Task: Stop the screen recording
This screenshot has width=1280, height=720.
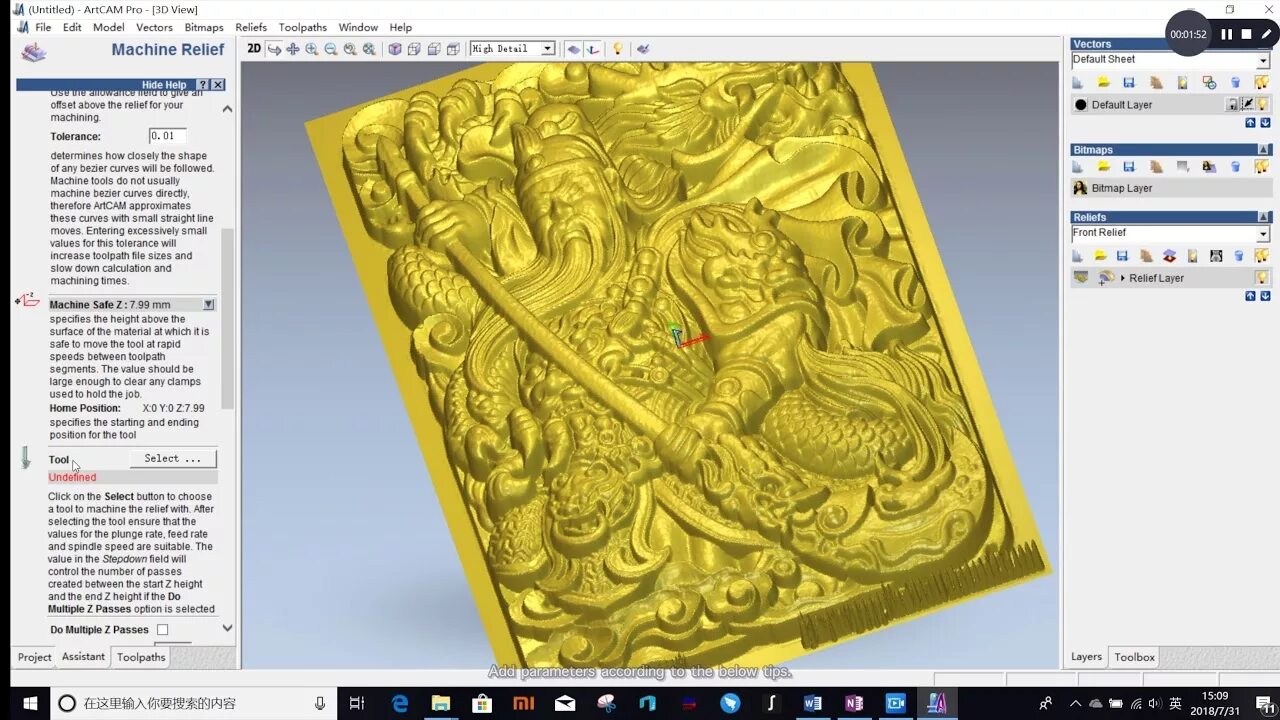Action: click(1246, 34)
